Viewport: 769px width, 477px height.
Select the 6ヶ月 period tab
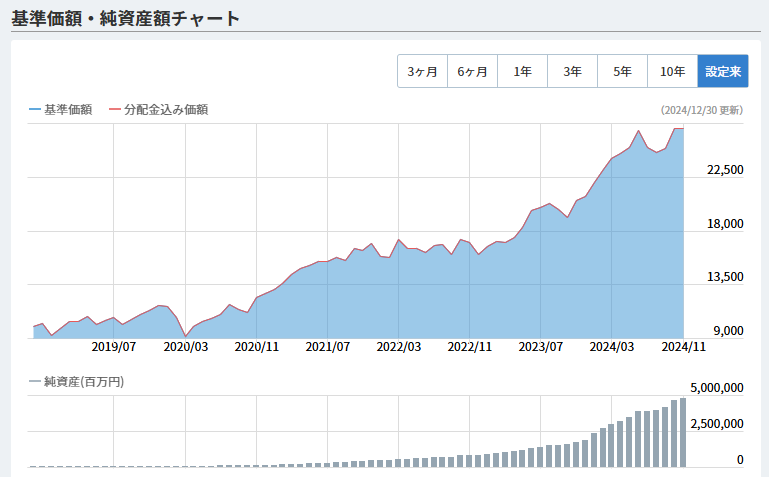pos(472,72)
